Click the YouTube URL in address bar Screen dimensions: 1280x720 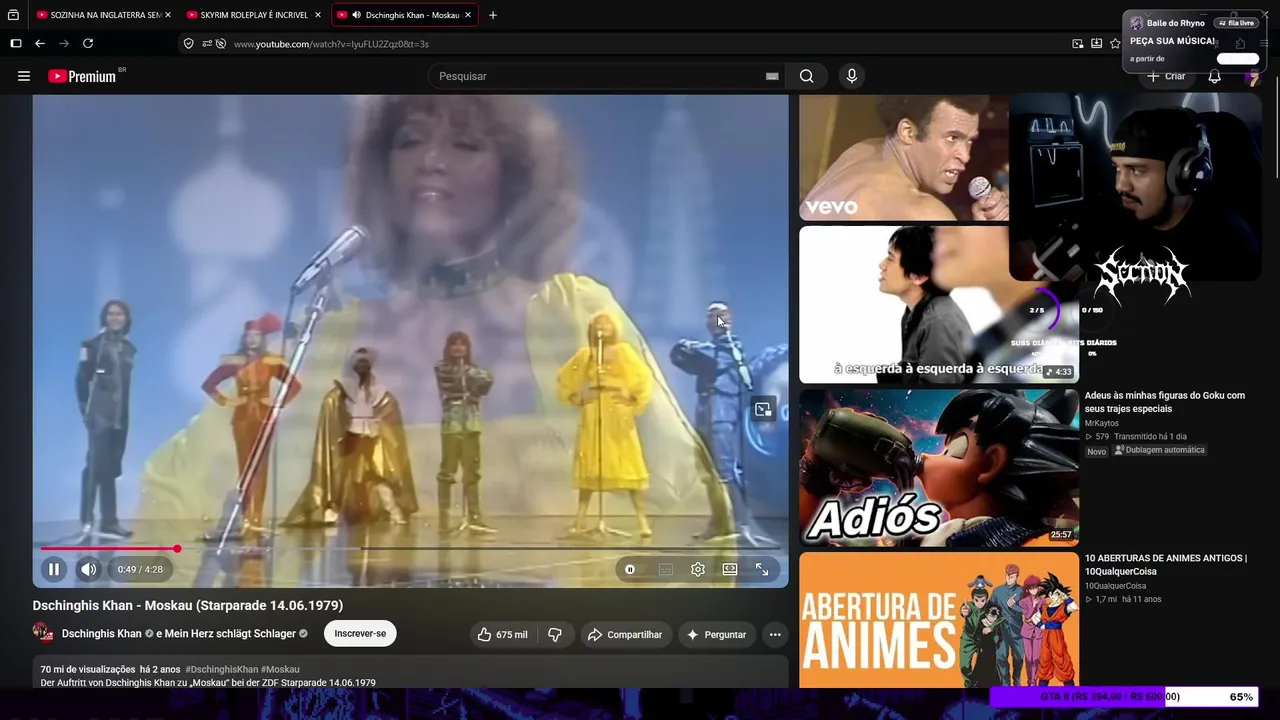click(331, 44)
